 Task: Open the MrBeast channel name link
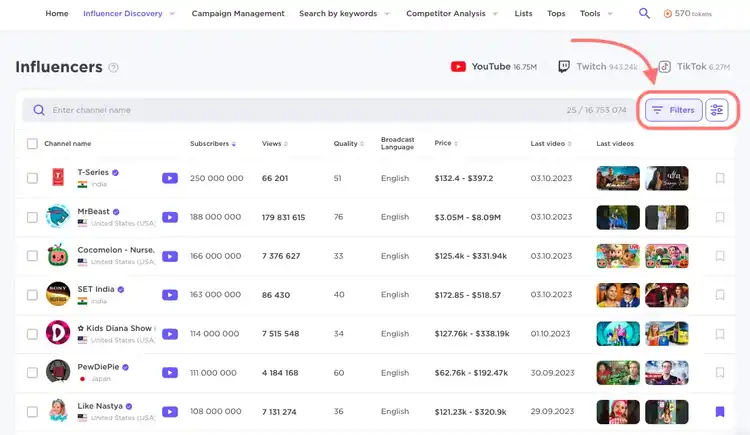click(93, 212)
